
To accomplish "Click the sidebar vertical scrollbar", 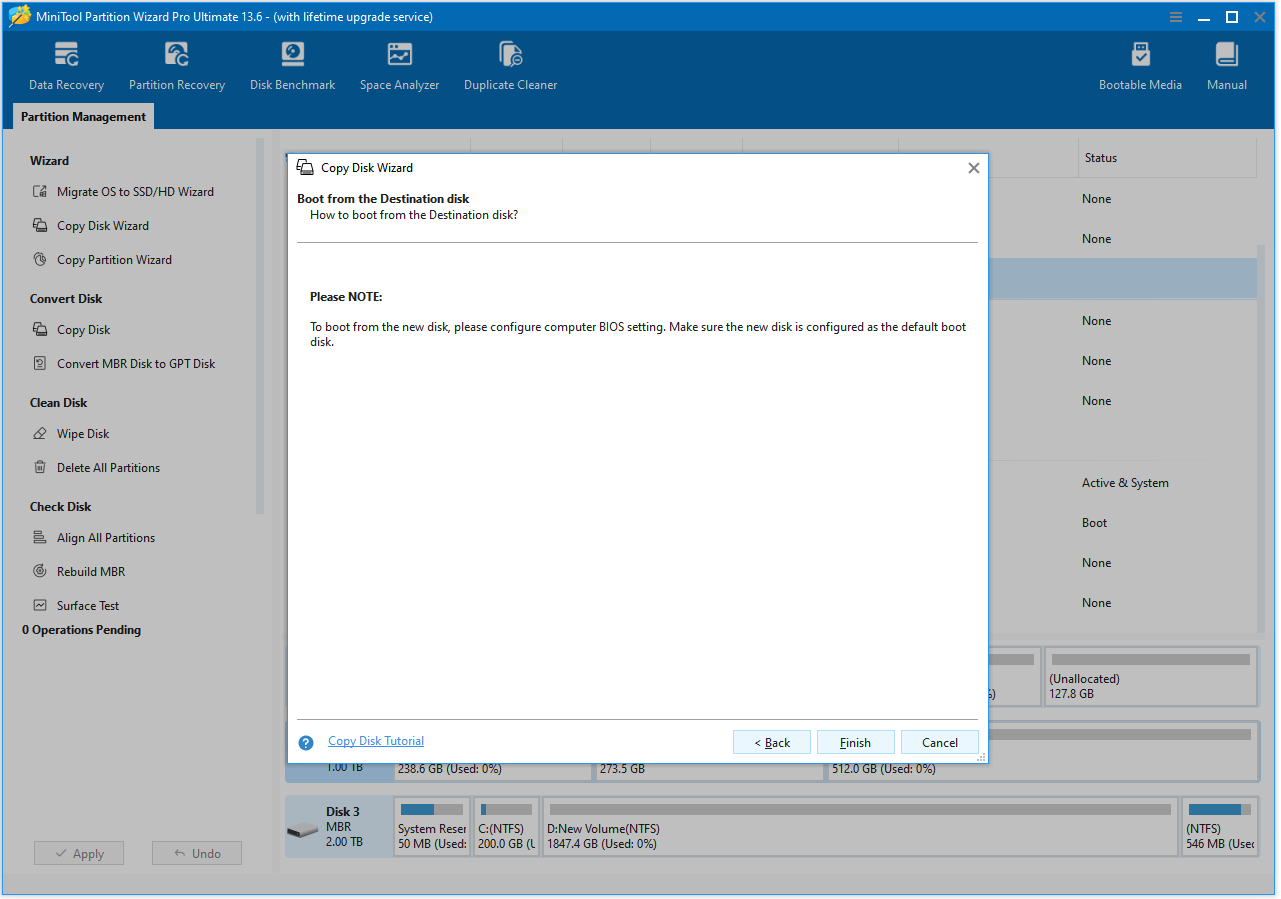I will tap(260, 325).
